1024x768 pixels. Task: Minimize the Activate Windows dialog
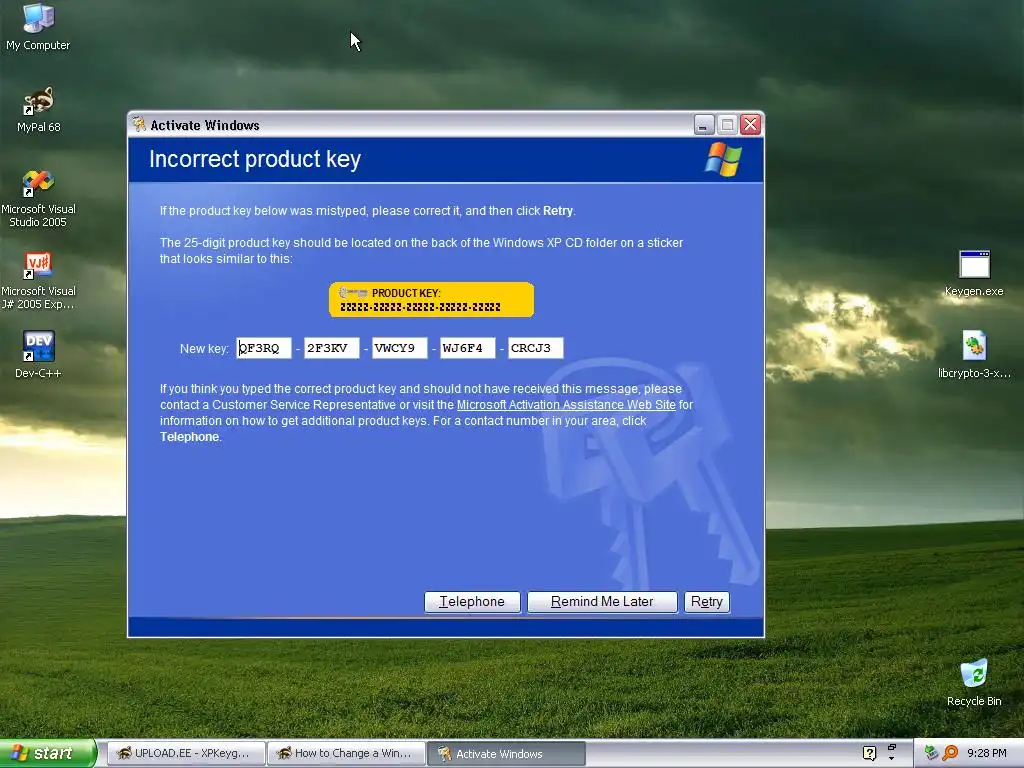coord(703,124)
